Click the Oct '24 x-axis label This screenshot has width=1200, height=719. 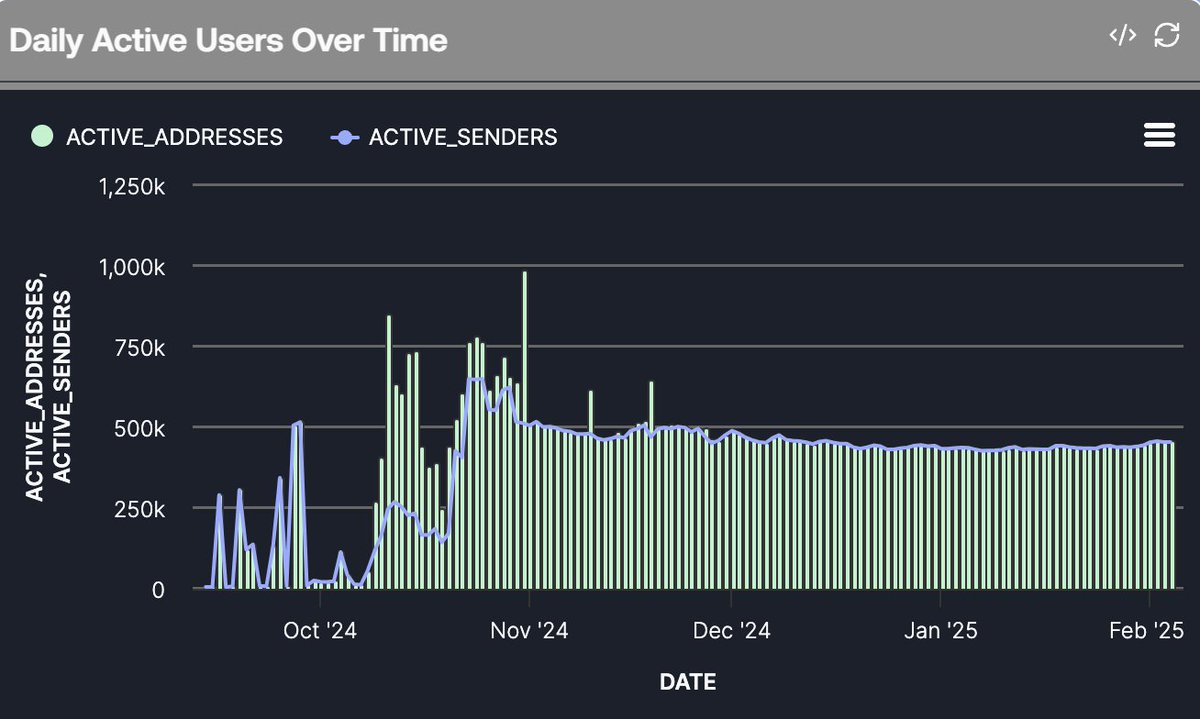pos(320,630)
